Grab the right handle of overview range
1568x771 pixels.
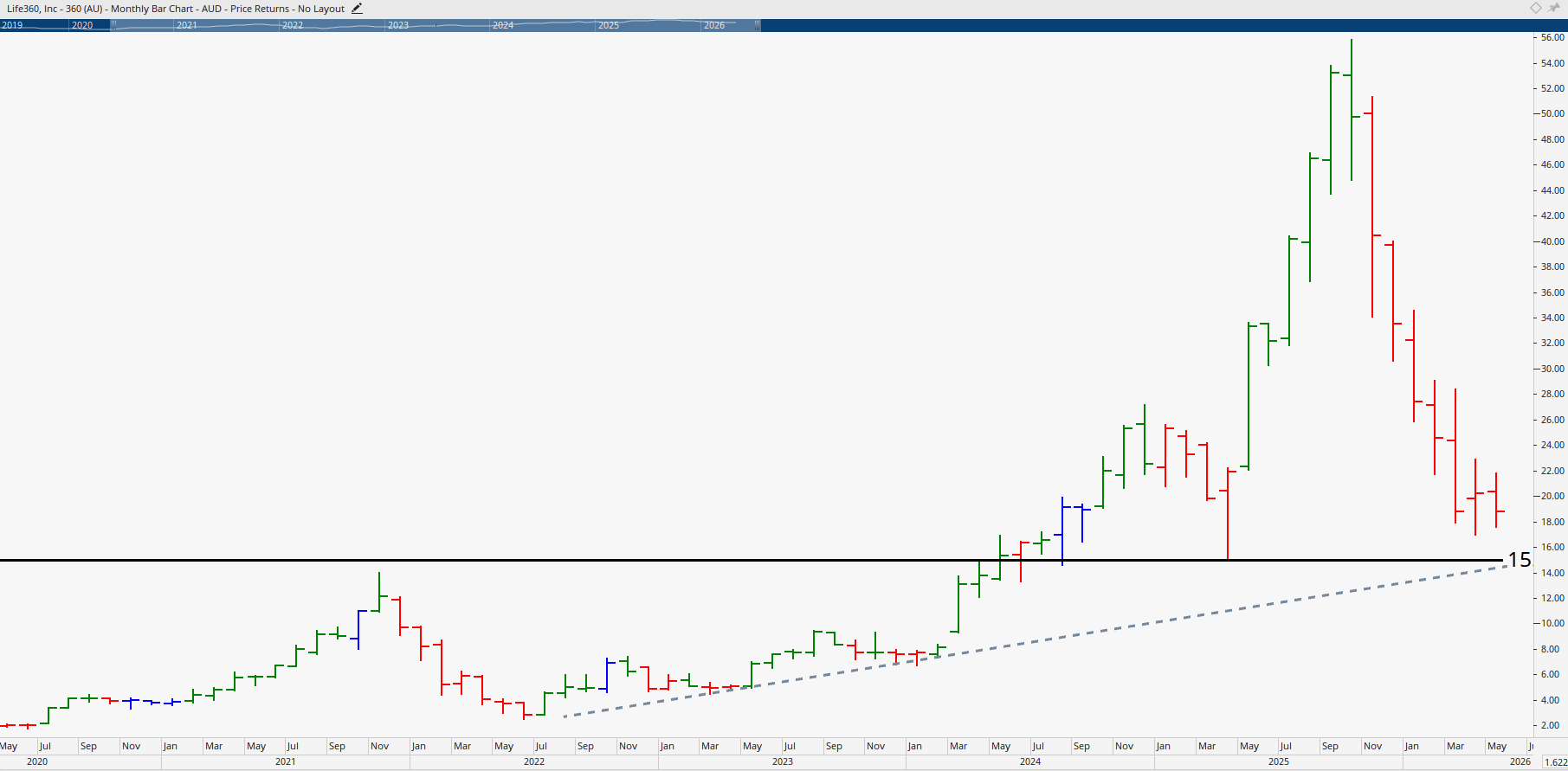coord(758,25)
